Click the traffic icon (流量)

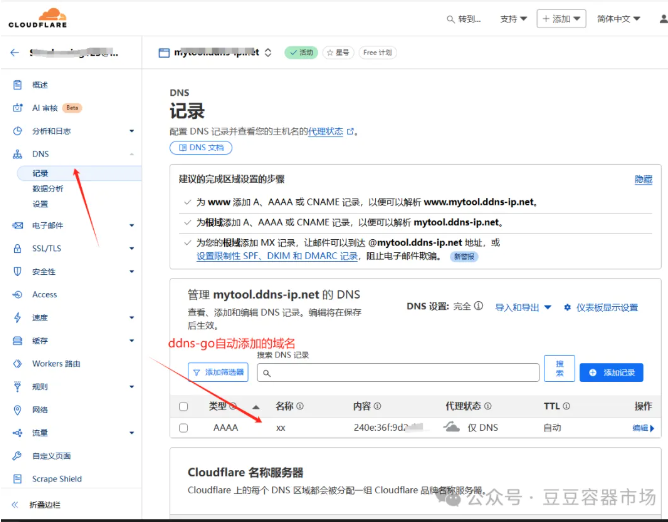tap(17, 433)
